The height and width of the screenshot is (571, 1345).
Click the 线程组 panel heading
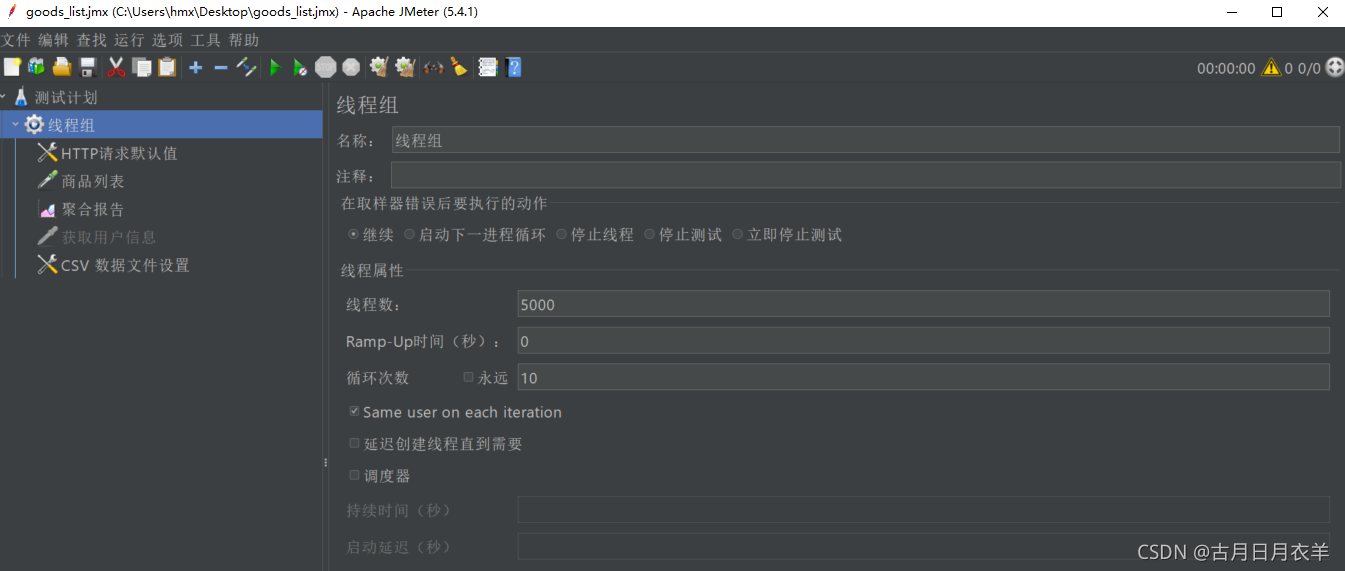[x=368, y=106]
